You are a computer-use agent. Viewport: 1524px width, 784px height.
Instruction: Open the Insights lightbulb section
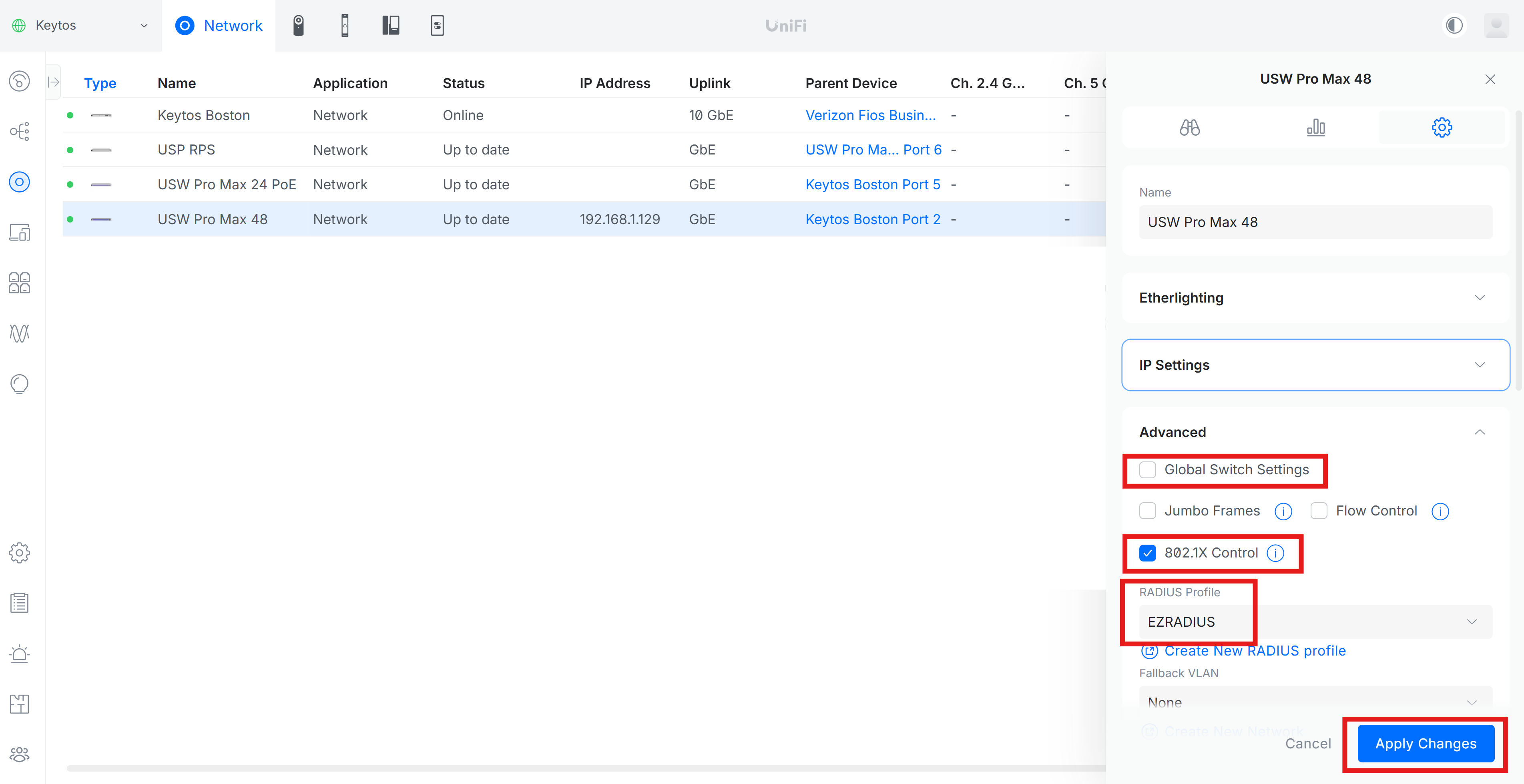pos(20,384)
